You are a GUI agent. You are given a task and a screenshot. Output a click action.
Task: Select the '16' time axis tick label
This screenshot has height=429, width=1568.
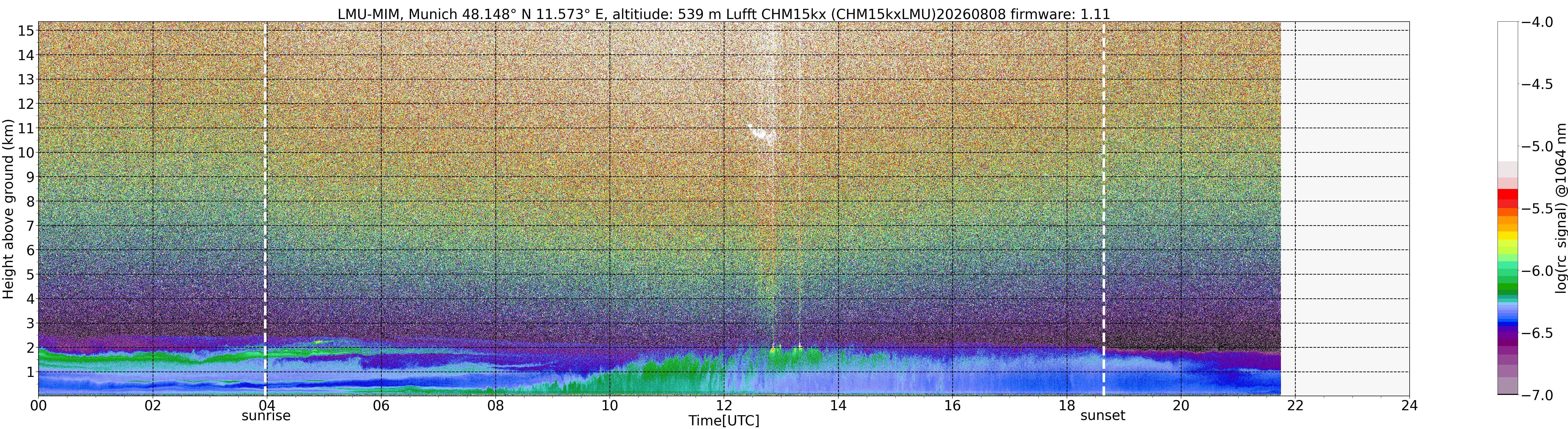pos(952,405)
